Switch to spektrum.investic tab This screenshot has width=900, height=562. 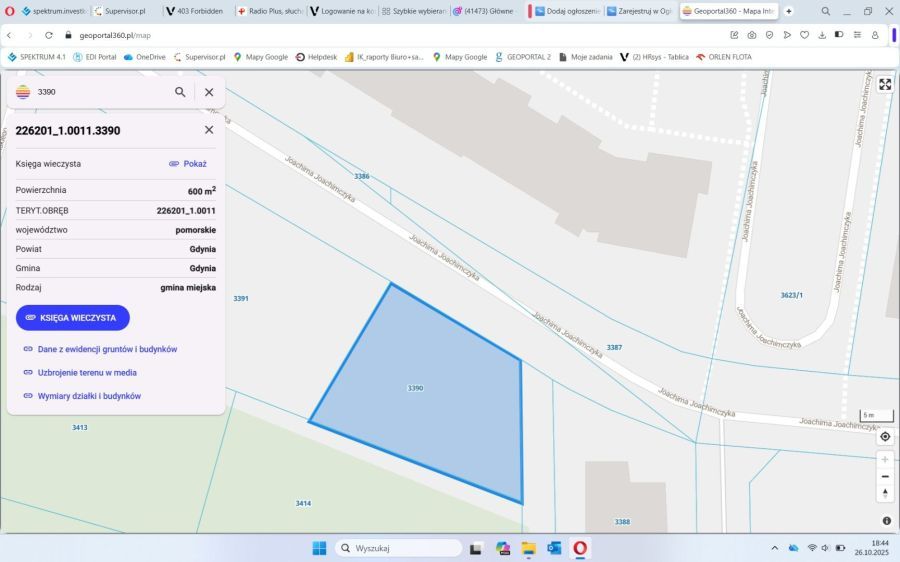[54, 11]
